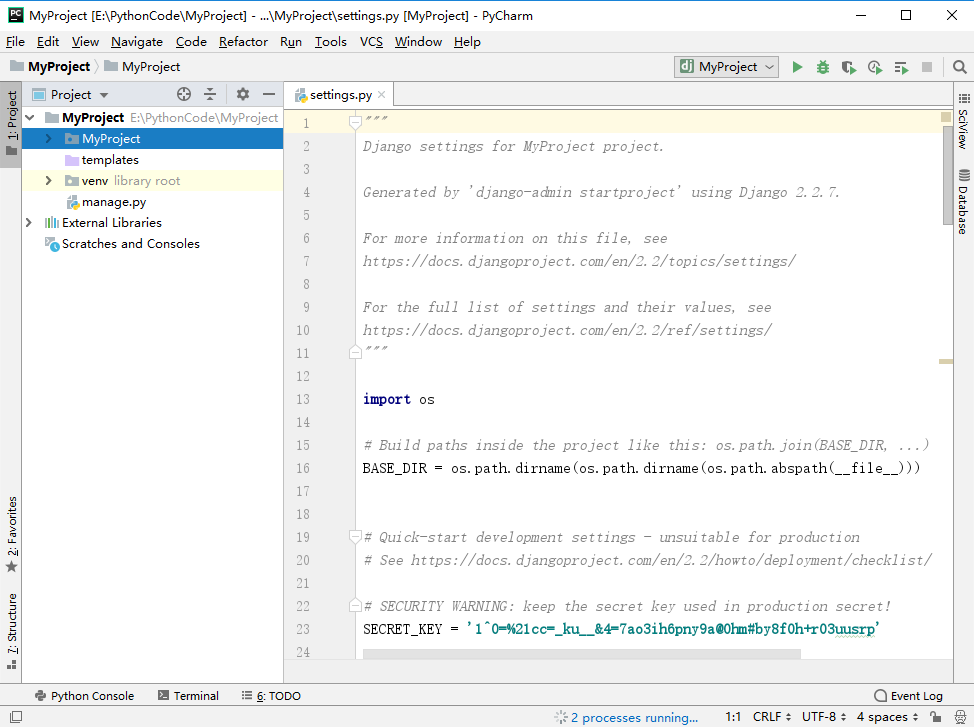Click the yellow inspection indicator in top-right gutter

946,117
